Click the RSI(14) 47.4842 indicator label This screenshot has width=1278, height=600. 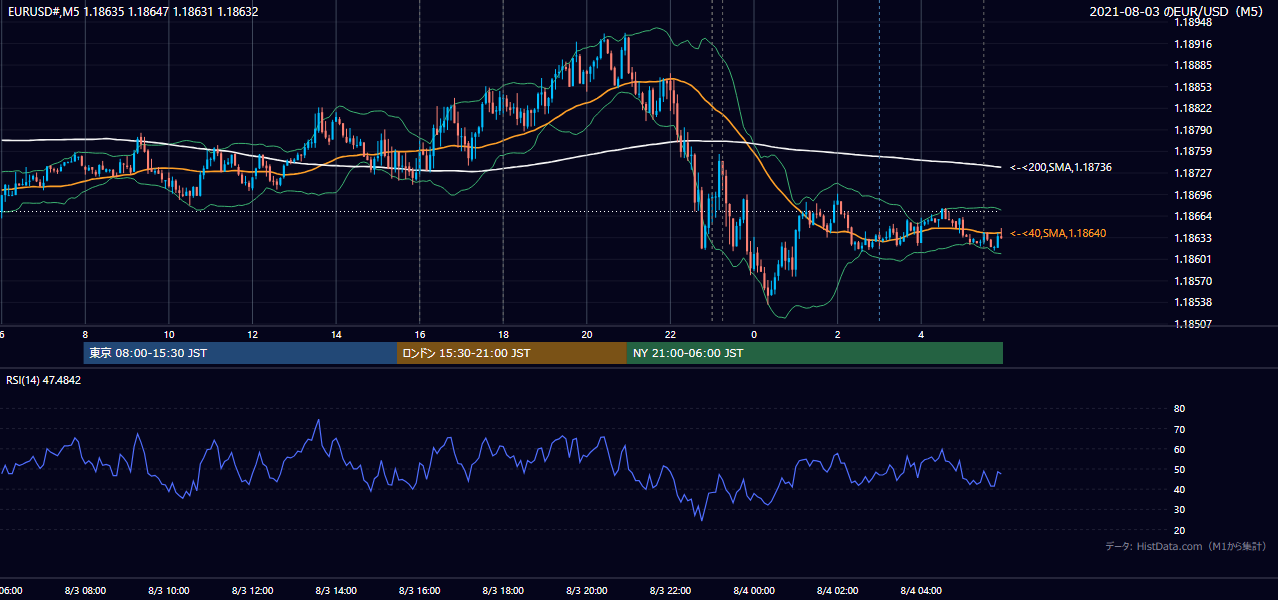44,380
